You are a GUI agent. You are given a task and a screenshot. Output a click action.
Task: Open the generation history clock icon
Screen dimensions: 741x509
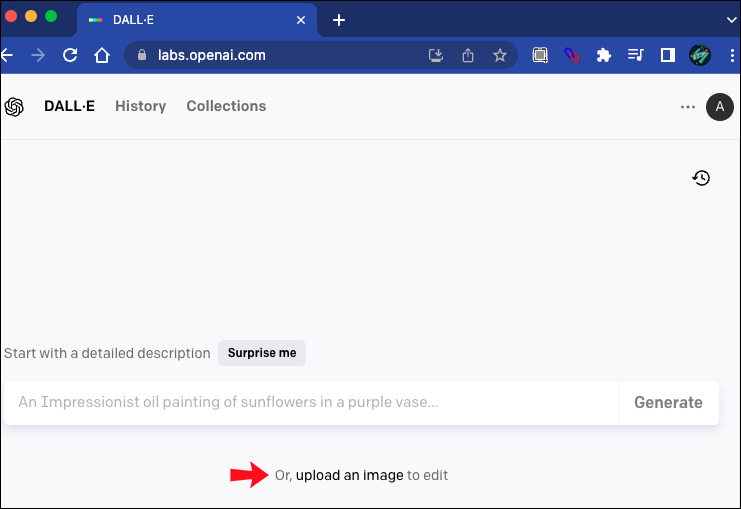tap(701, 178)
